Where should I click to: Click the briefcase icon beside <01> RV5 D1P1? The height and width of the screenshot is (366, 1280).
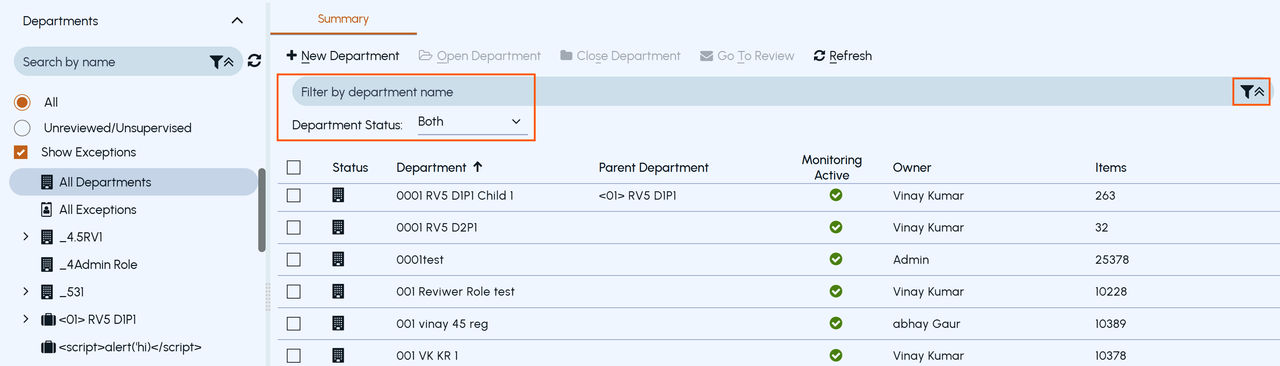pyautogui.click(x=48, y=320)
